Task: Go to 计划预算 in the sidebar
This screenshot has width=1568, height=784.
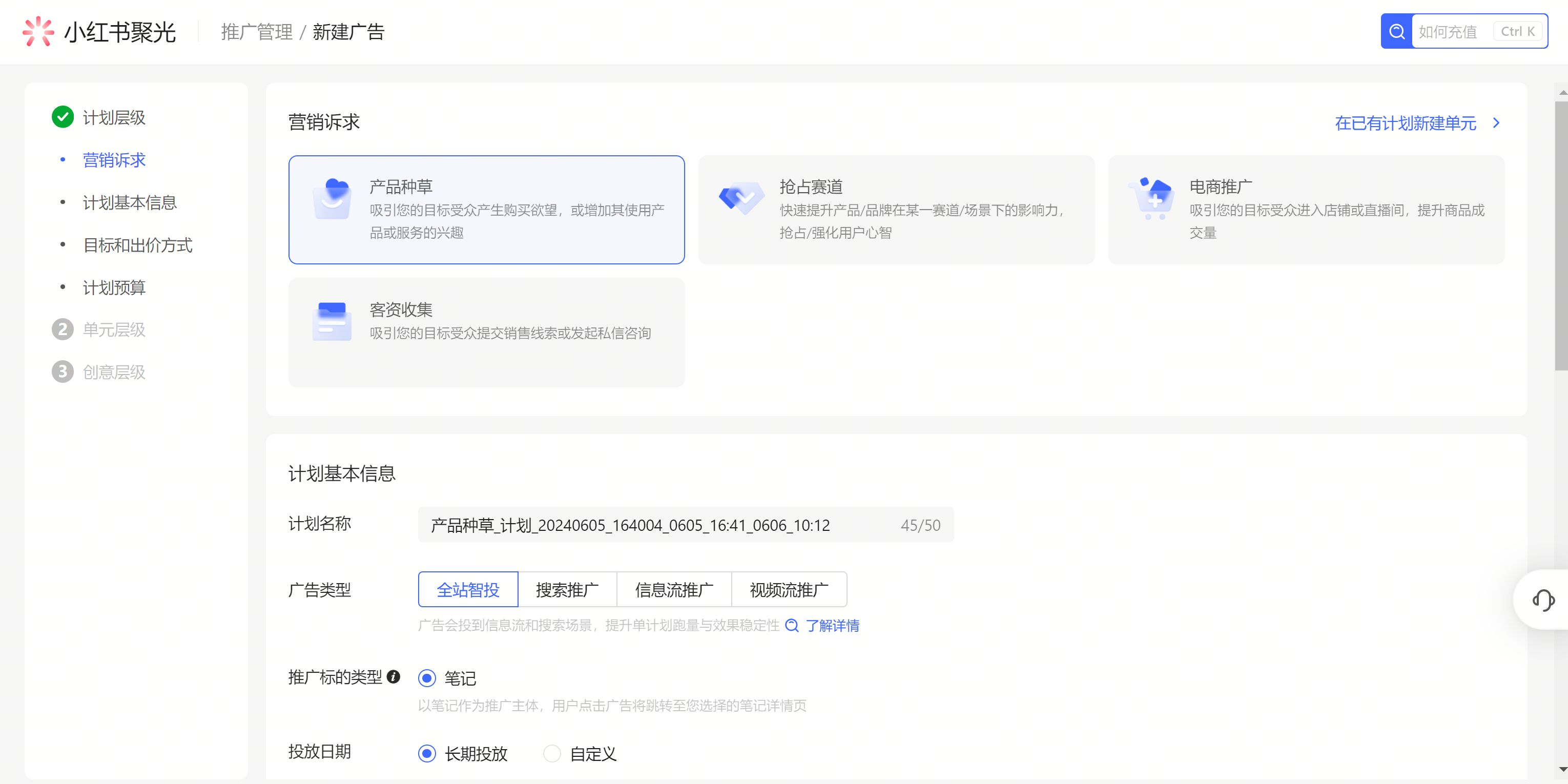Action: [114, 287]
